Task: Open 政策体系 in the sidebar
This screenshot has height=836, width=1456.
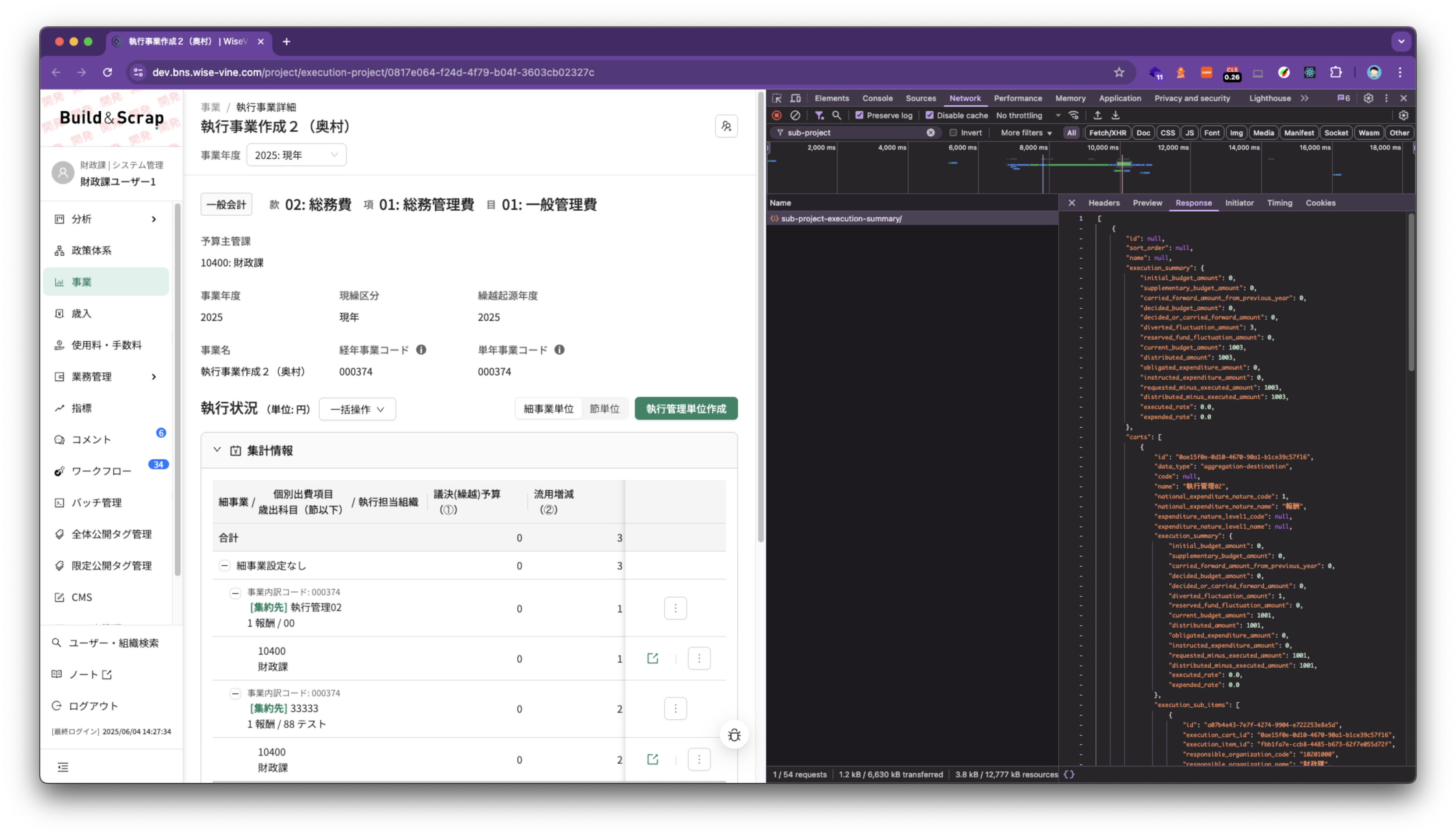Action: (x=106, y=251)
